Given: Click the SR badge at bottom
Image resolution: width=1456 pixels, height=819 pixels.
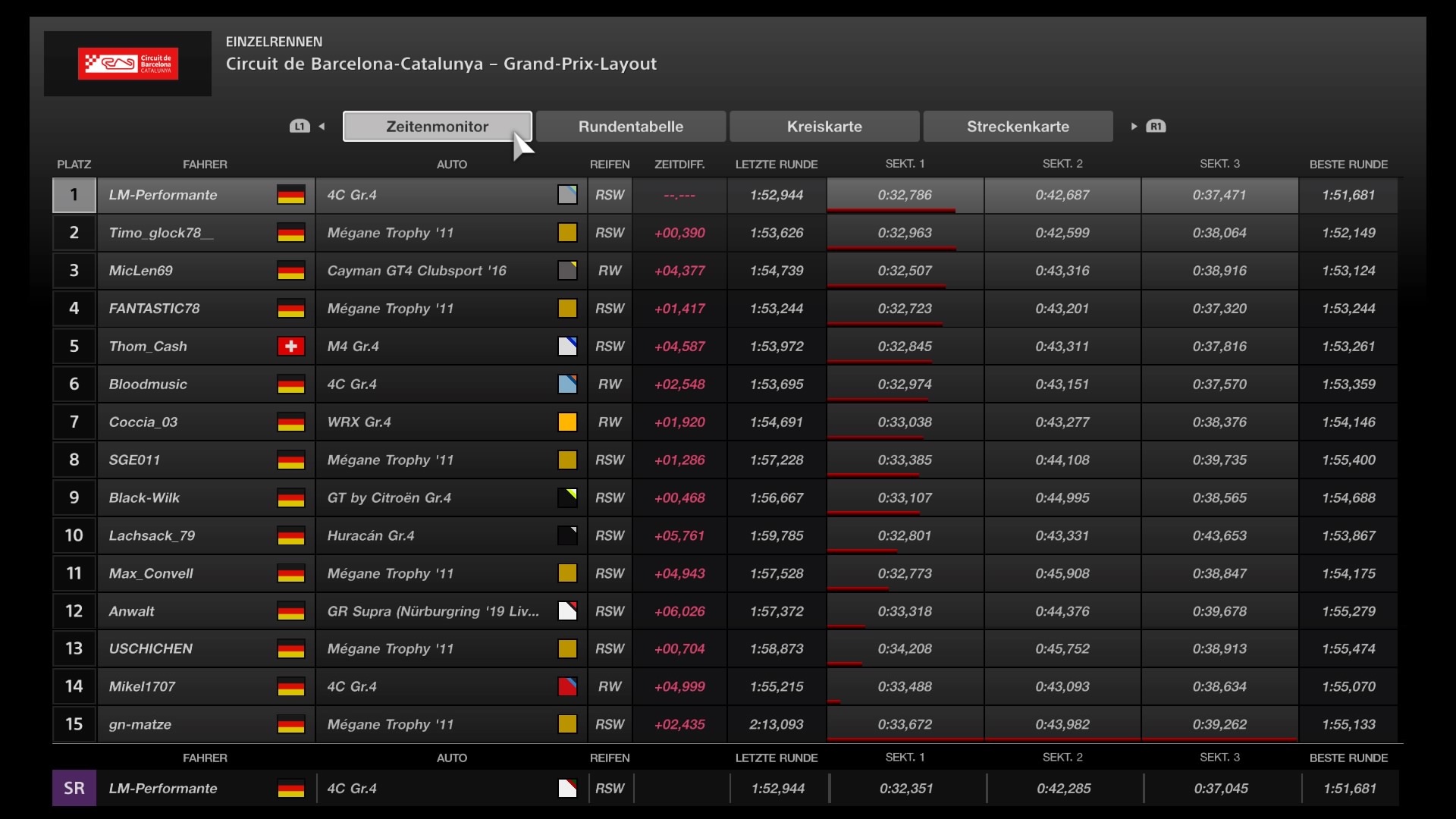Looking at the screenshot, I should point(74,788).
